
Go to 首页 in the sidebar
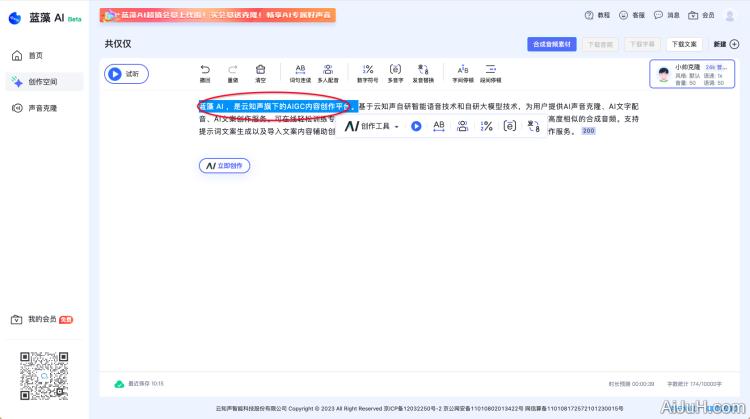point(36,56)
